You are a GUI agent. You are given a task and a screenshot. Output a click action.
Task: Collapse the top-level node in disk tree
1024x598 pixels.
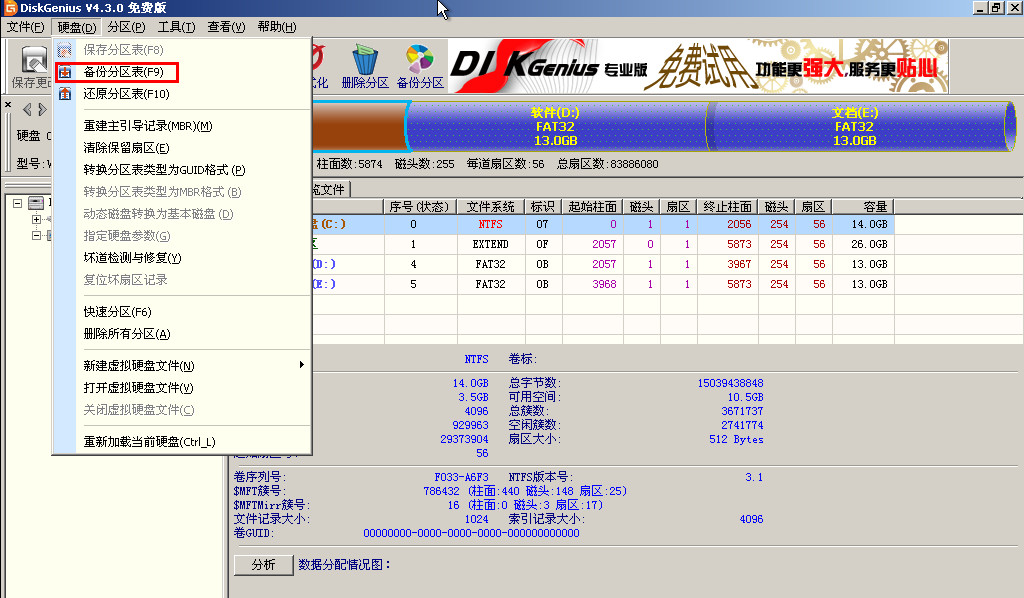18,203
